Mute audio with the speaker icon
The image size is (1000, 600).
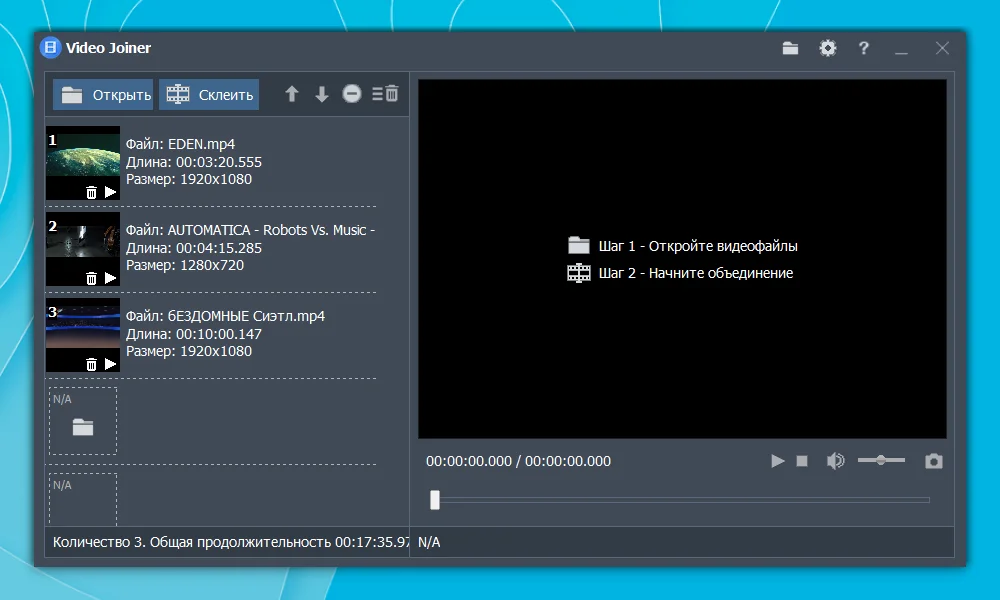[835, 460]
